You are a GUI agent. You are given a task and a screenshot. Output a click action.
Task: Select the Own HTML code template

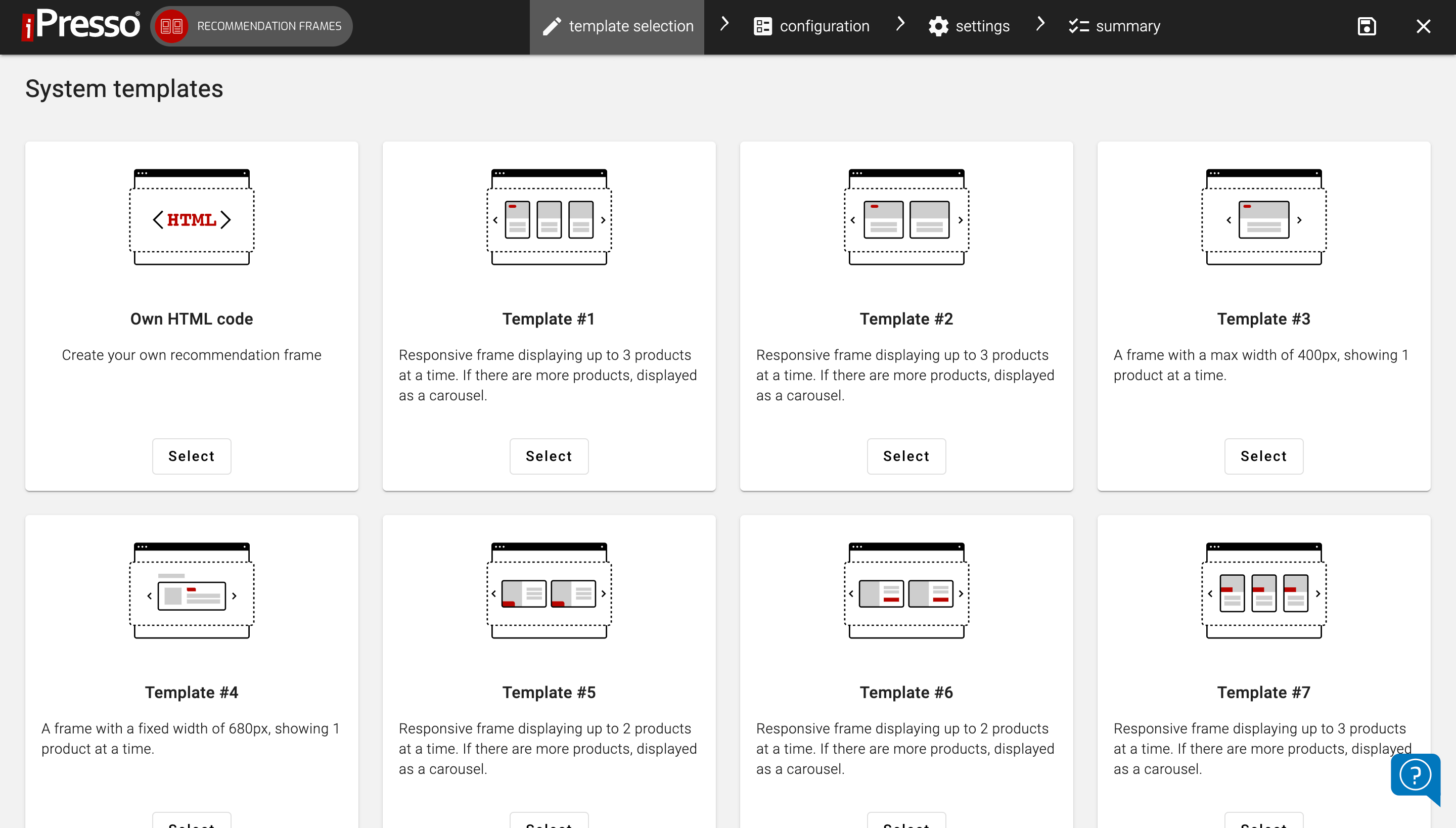coord(191,456)
